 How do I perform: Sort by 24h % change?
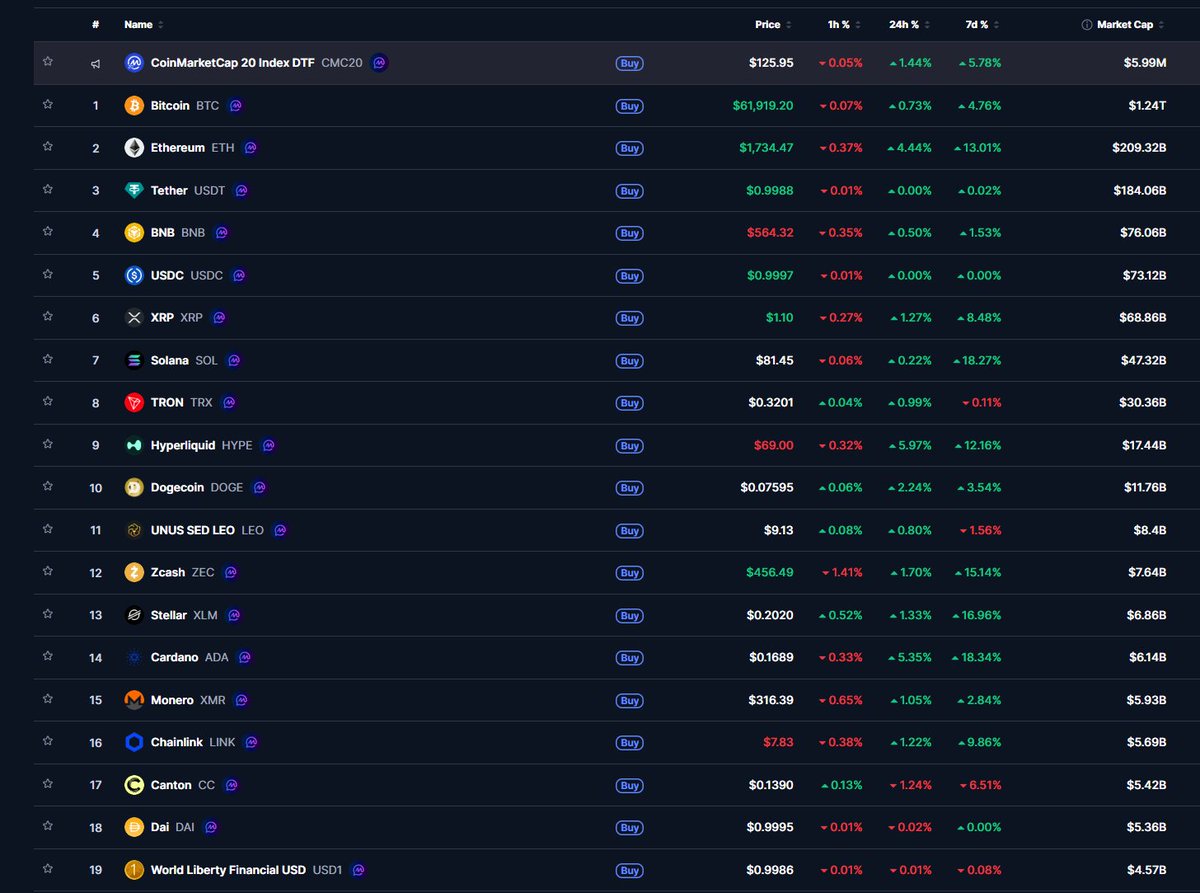click(910, 24)
